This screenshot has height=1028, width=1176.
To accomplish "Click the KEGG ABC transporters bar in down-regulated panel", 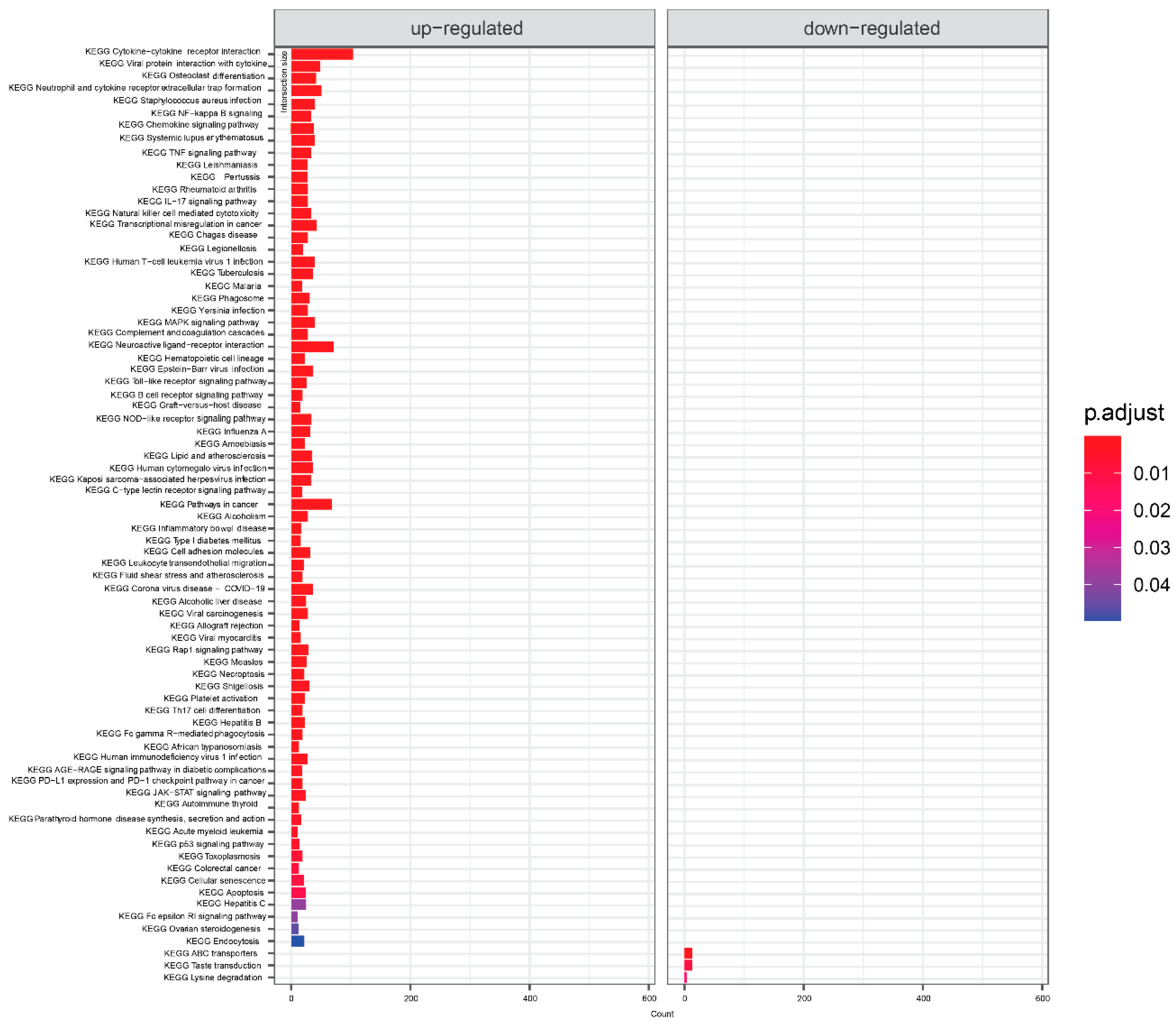I will point(688,953).
